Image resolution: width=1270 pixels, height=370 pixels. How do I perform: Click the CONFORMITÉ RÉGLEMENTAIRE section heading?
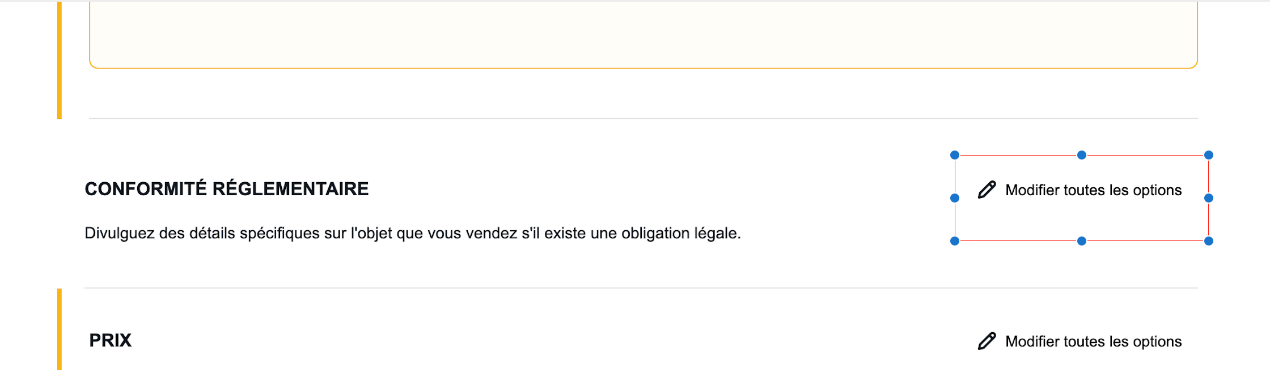pyautogui.click(x=227, y=189)
